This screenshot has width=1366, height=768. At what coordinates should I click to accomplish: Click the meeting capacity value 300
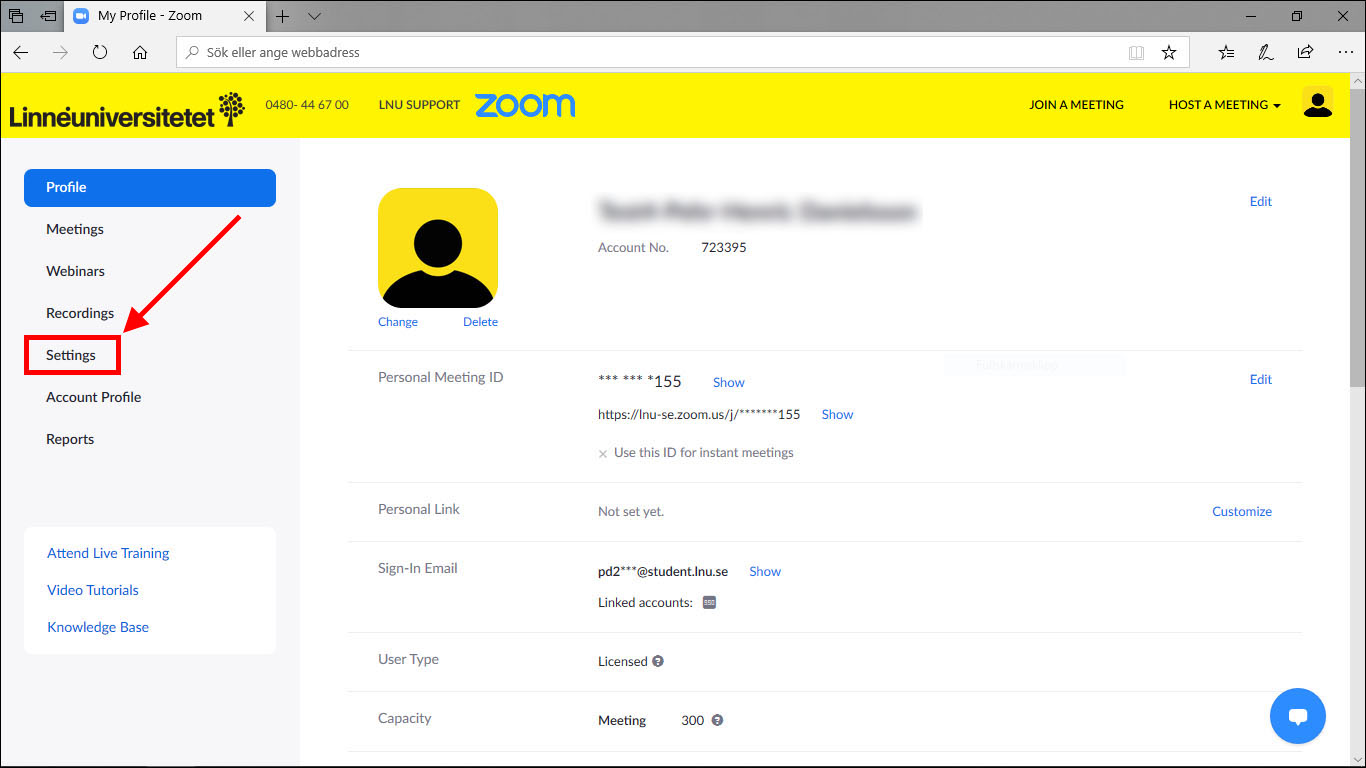(x=693, y=720)
